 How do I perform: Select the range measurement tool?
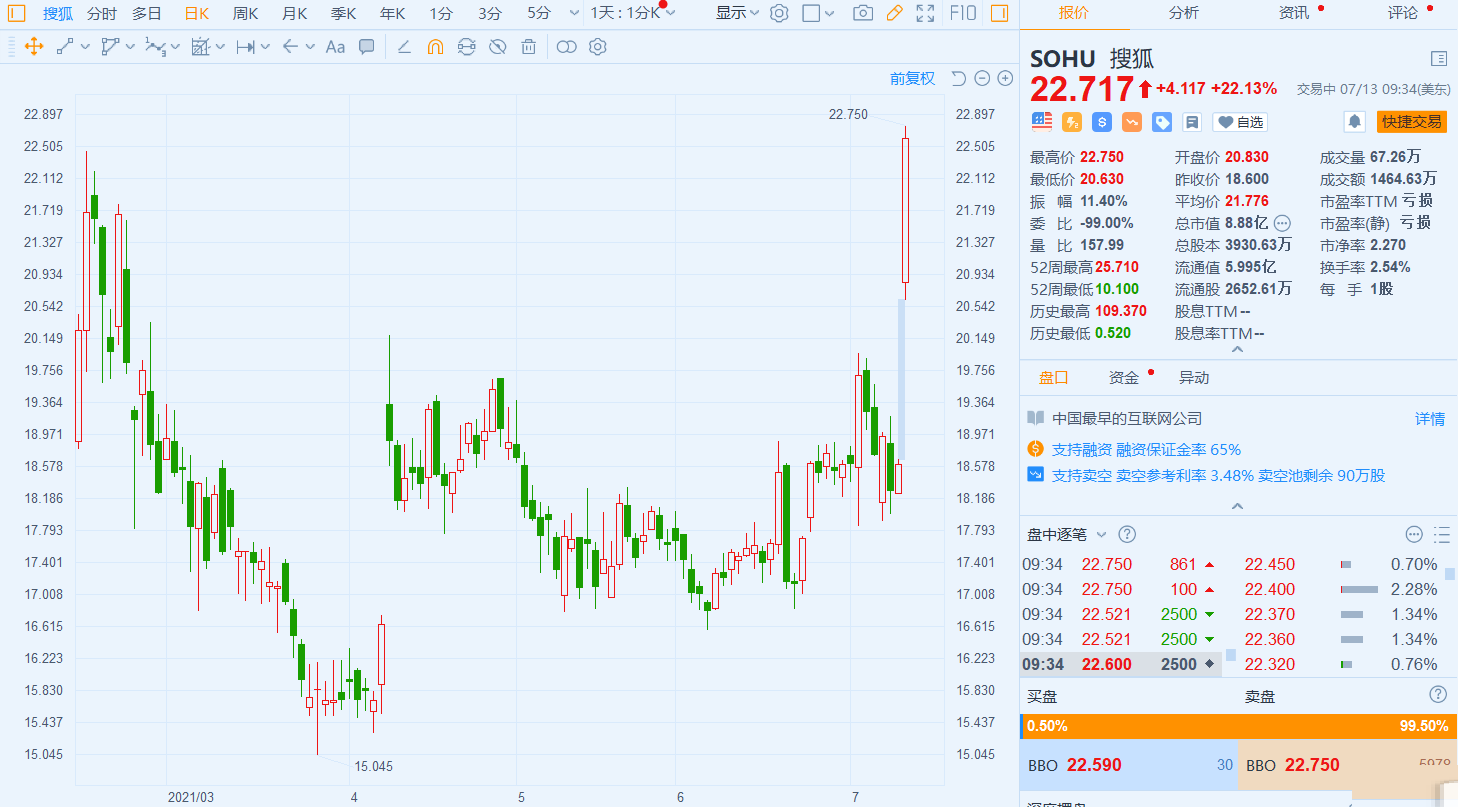[245, 46]
